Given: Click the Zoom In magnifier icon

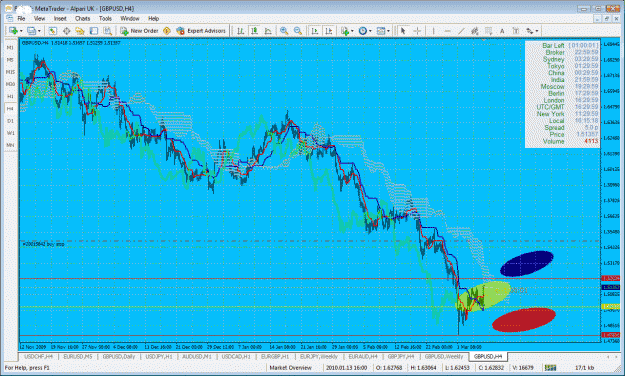Looking at the screenshot, I should pyautogui.click(x=284, y=31).
